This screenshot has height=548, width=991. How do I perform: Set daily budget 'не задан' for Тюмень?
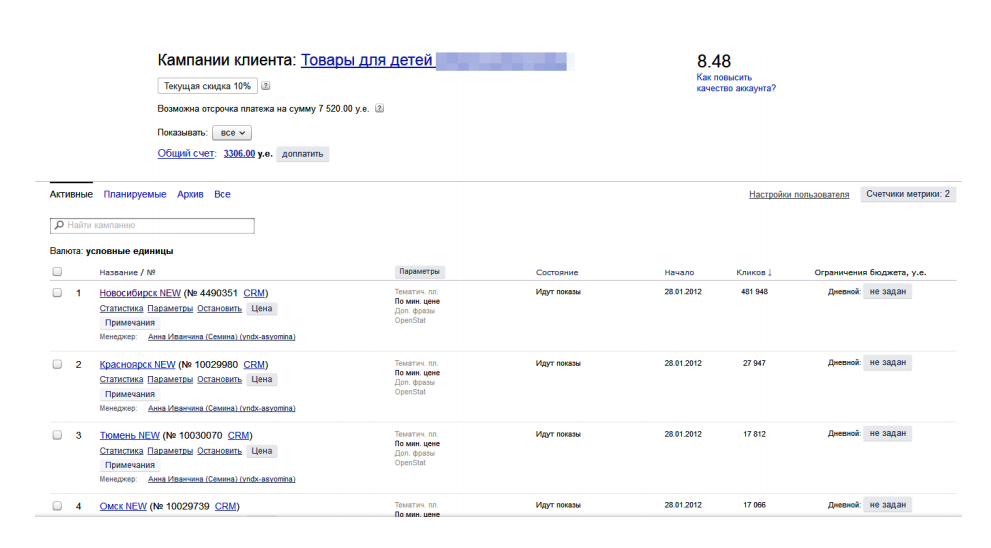pyautogui.click(x=887, y=433)
